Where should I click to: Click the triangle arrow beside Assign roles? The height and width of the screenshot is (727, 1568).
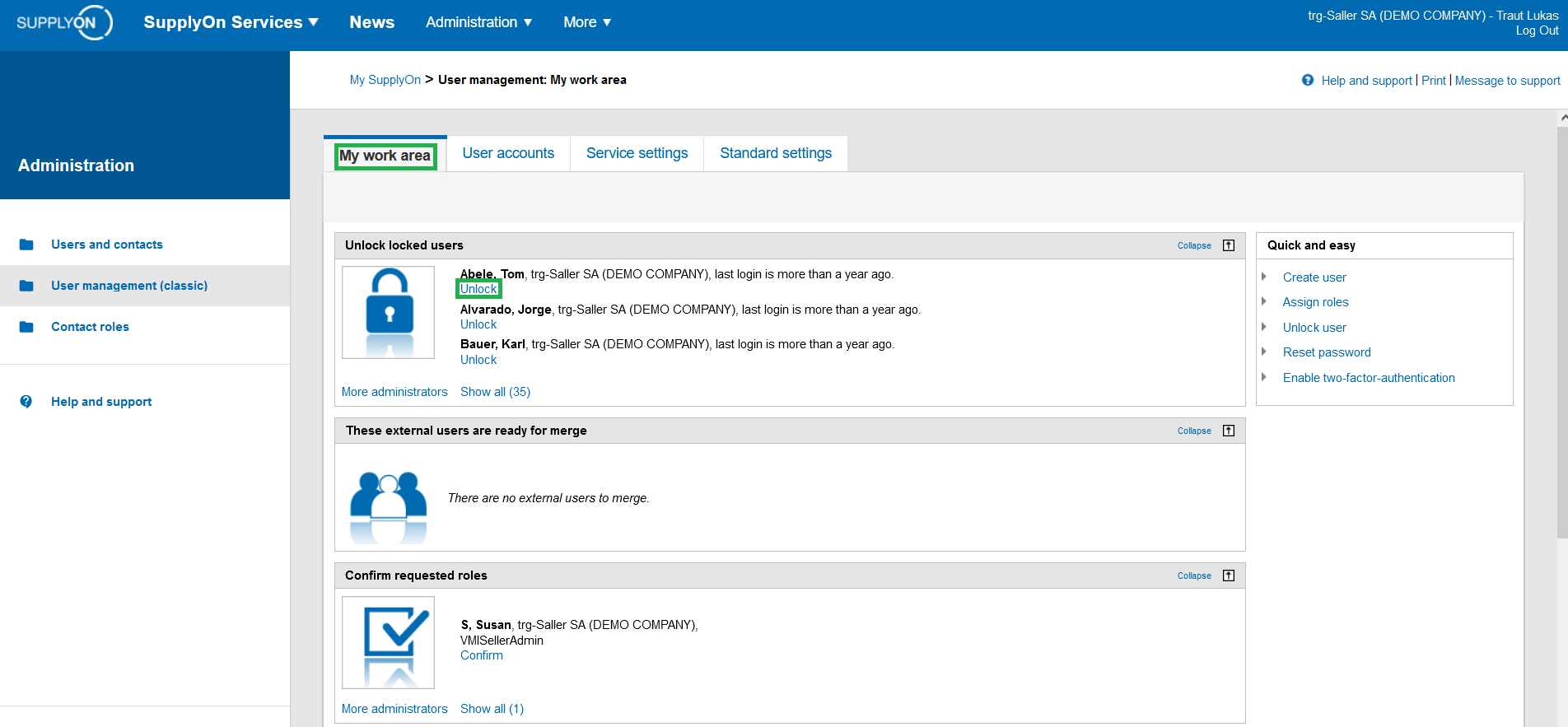[x=1264, y=301]
